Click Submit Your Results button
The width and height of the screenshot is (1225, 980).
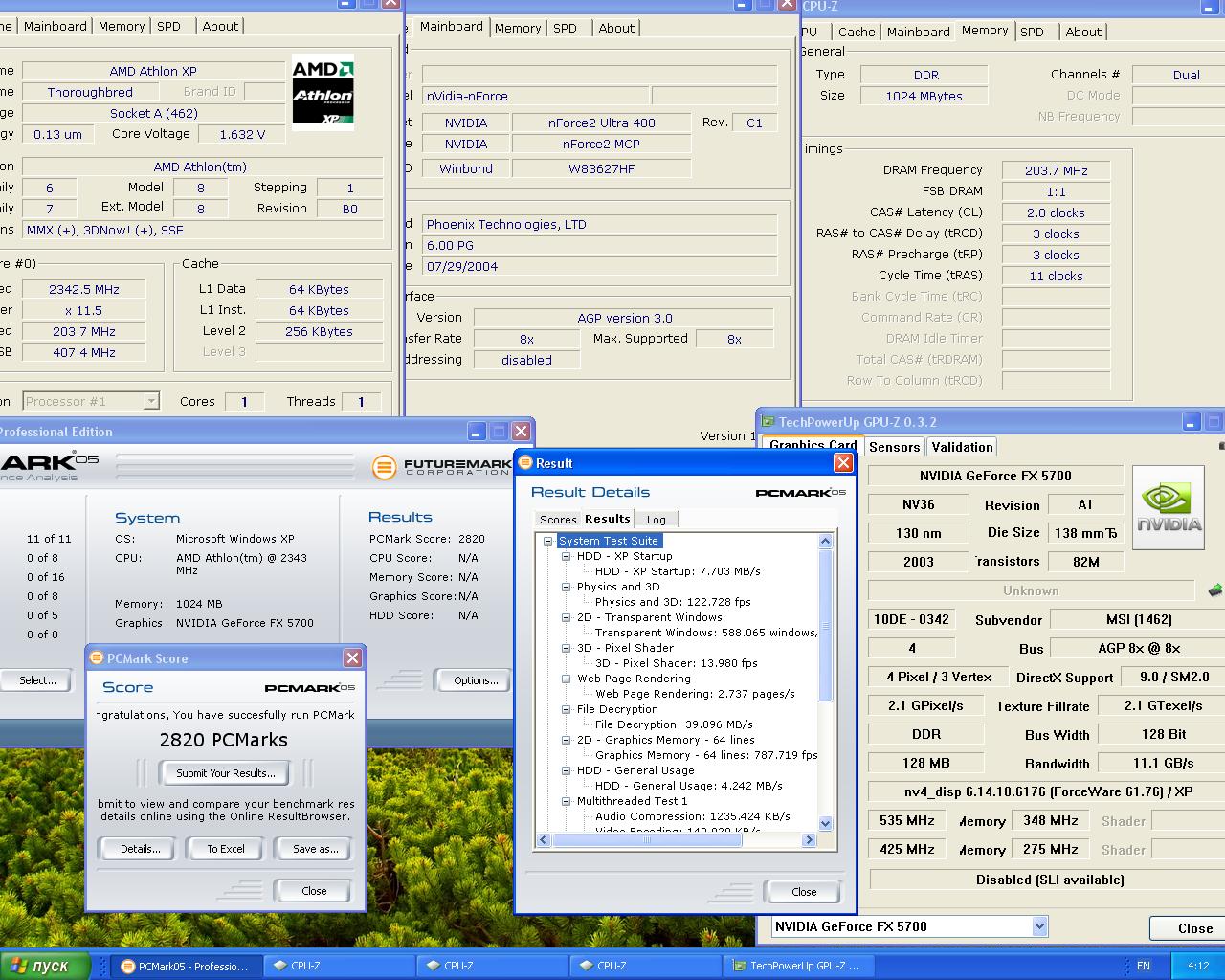pos(226,773)
